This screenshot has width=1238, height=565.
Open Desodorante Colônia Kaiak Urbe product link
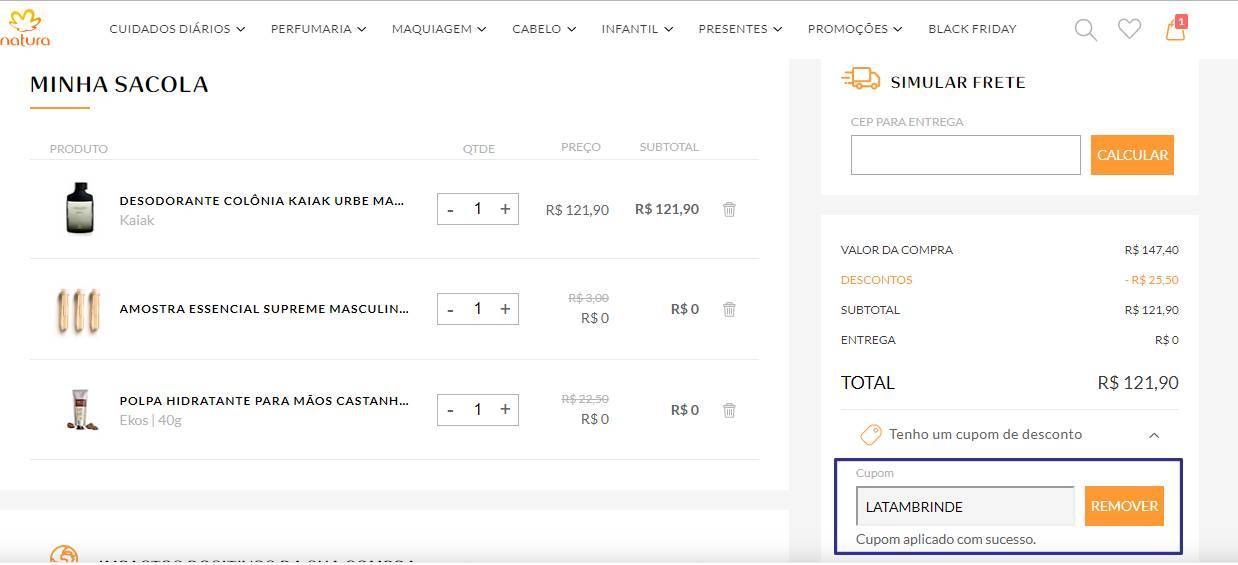coord(262,201)
